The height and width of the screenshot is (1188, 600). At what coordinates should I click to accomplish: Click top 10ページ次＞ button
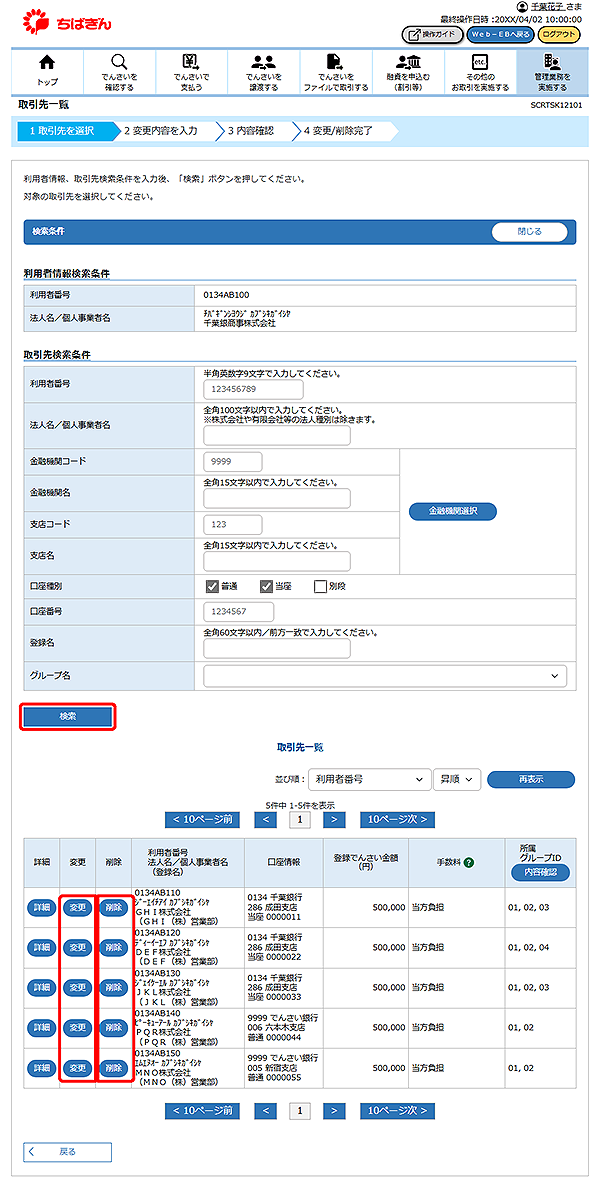coord(397,819)
